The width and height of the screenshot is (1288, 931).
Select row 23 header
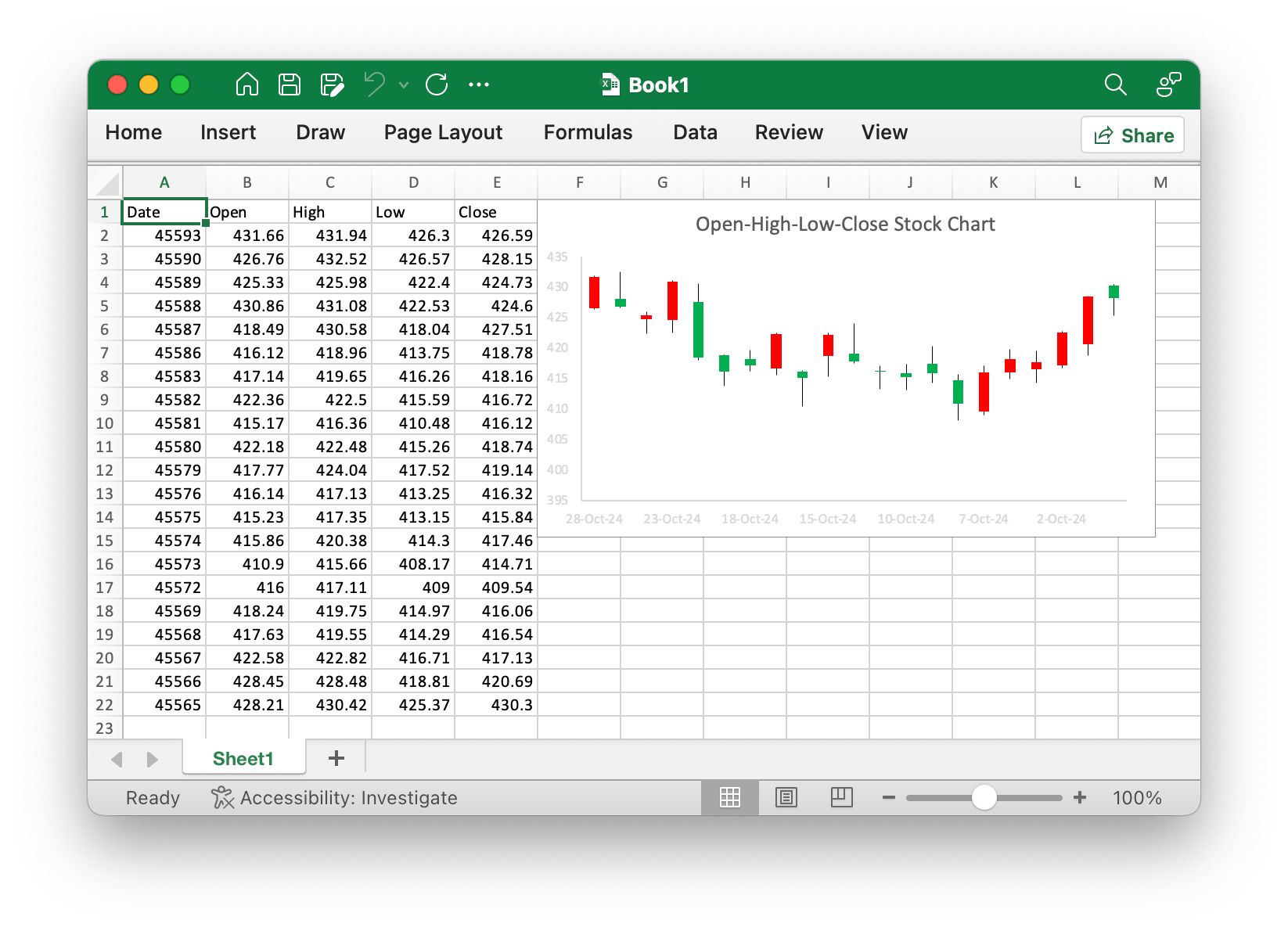[x=105, y=728]
